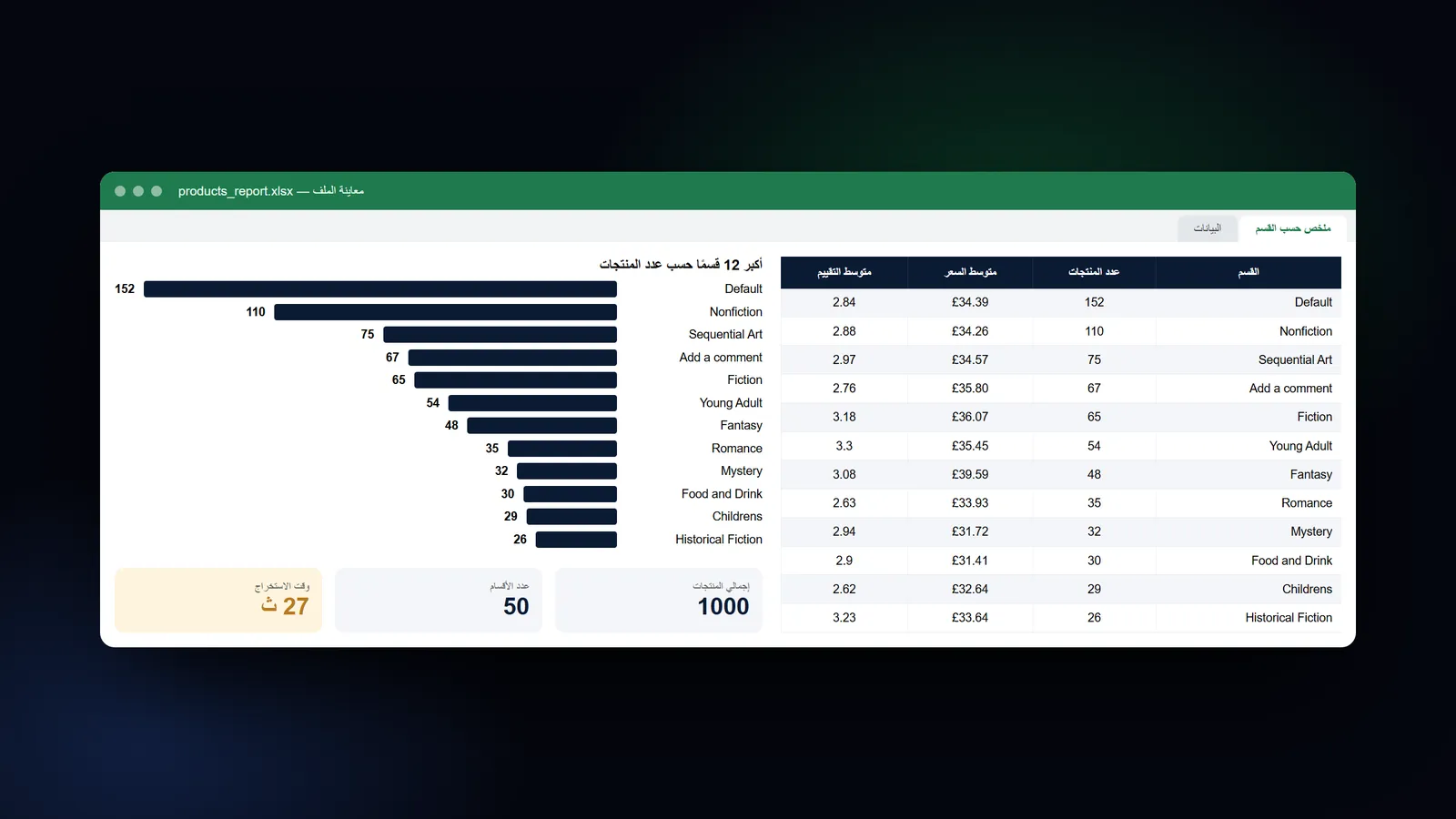Click the Sequential Art table row

1061,359
